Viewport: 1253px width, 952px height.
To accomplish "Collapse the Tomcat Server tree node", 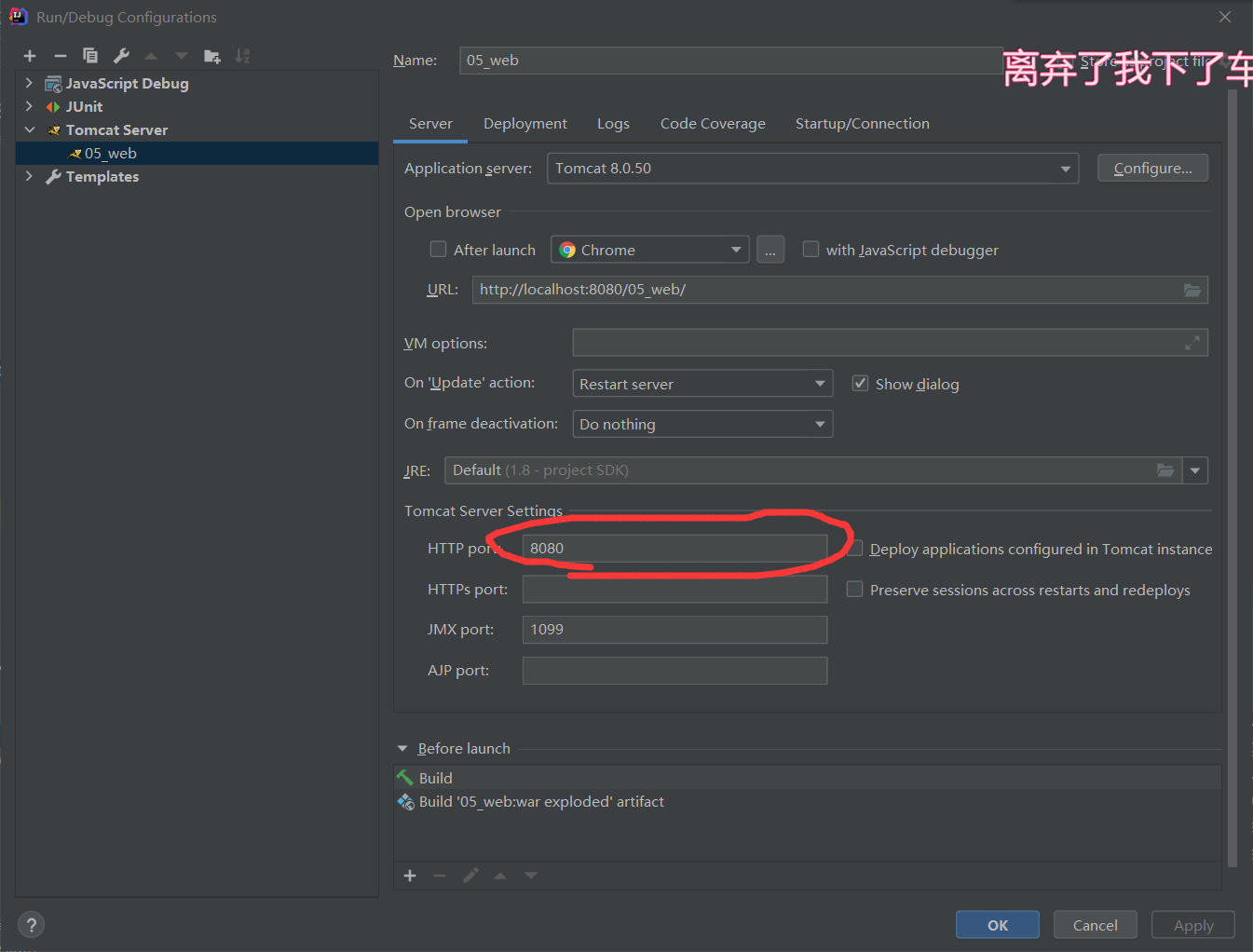I will [x=29, y=130].
